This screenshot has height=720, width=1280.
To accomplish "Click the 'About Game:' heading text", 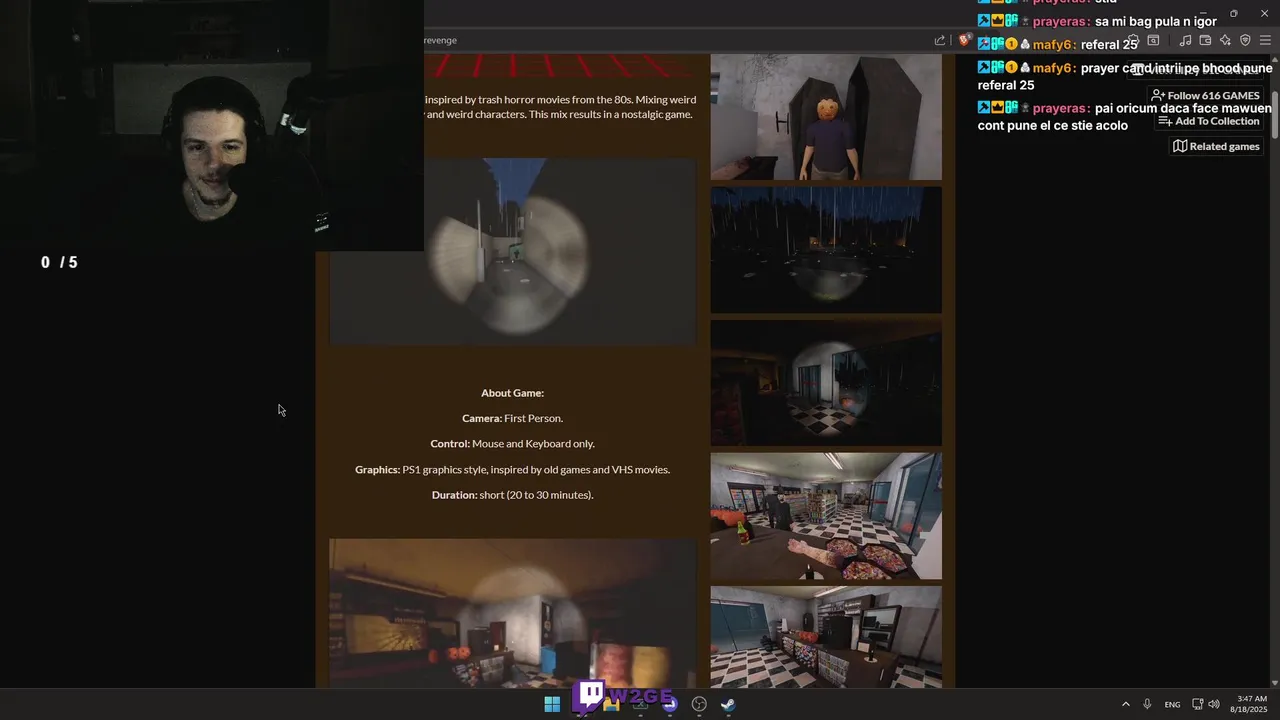I will pyautogui.click(x=512, y=393).
